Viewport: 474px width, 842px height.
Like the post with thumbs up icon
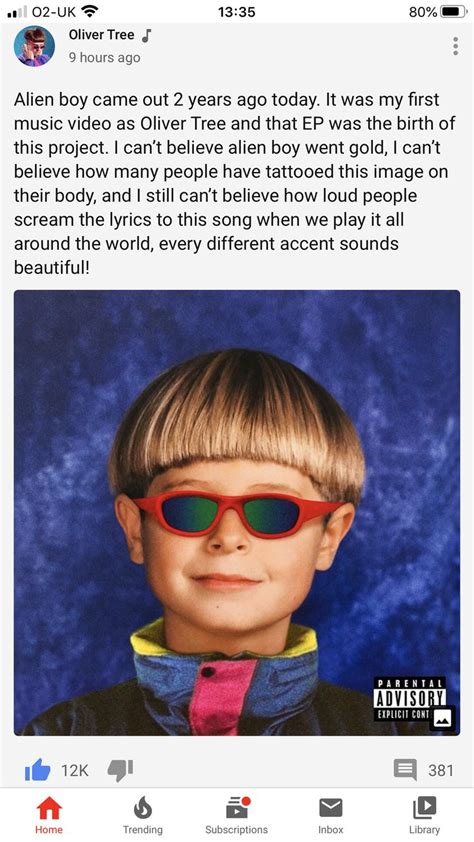(x=38, y=770)
